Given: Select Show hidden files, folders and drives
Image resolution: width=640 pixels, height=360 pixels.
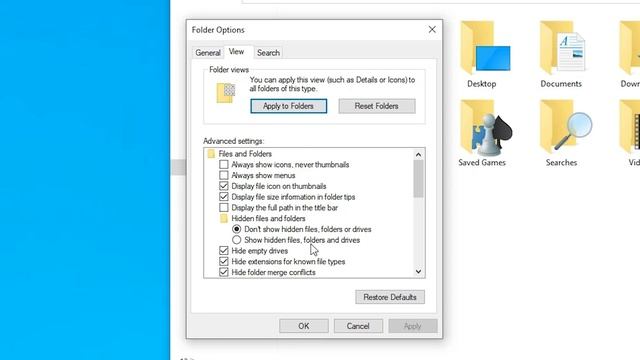Looking at the screenshot, I should pos(236,240).
